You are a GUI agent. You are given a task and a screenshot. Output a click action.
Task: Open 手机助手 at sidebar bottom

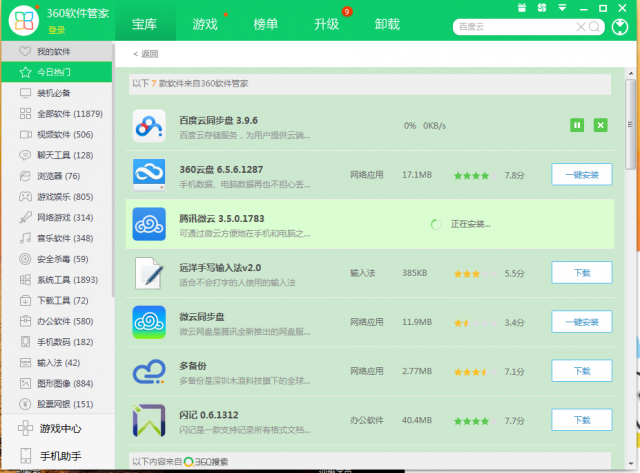pos(57,455)
